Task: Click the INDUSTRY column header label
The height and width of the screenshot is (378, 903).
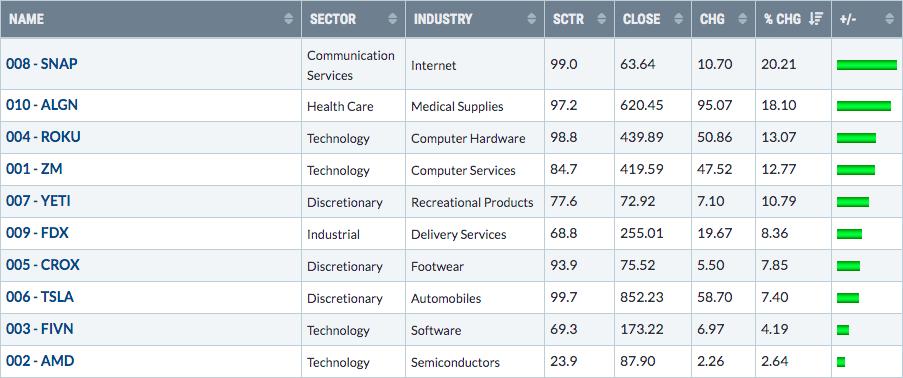Action: click(x=443, y=18)
